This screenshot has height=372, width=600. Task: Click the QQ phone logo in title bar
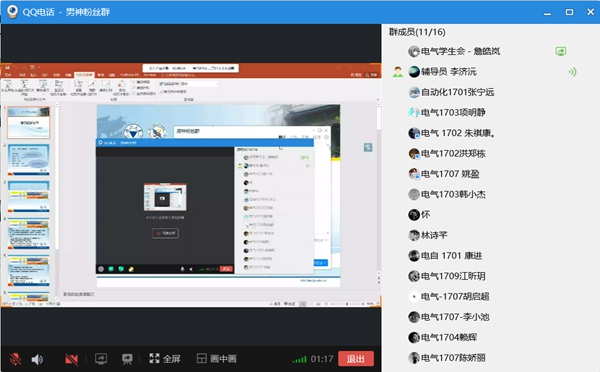click(13, 11)
